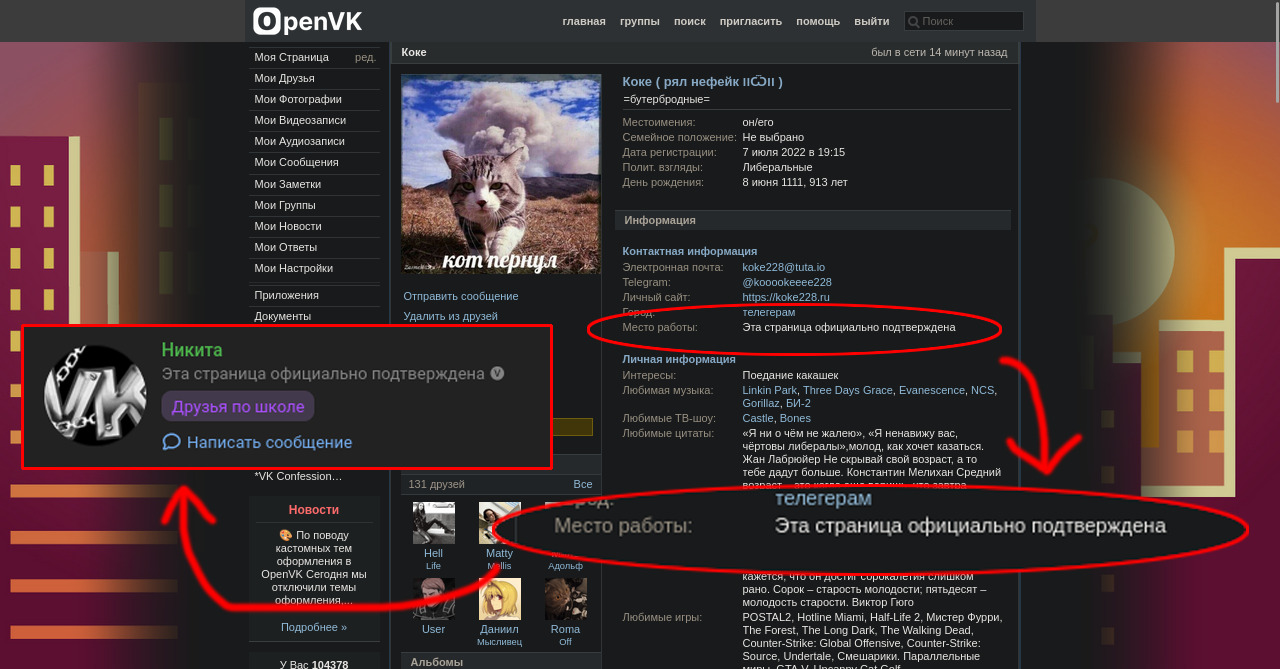1280x669 pixels.
Task: Open поиск in top menu
Action: click(x=689, y=21)
